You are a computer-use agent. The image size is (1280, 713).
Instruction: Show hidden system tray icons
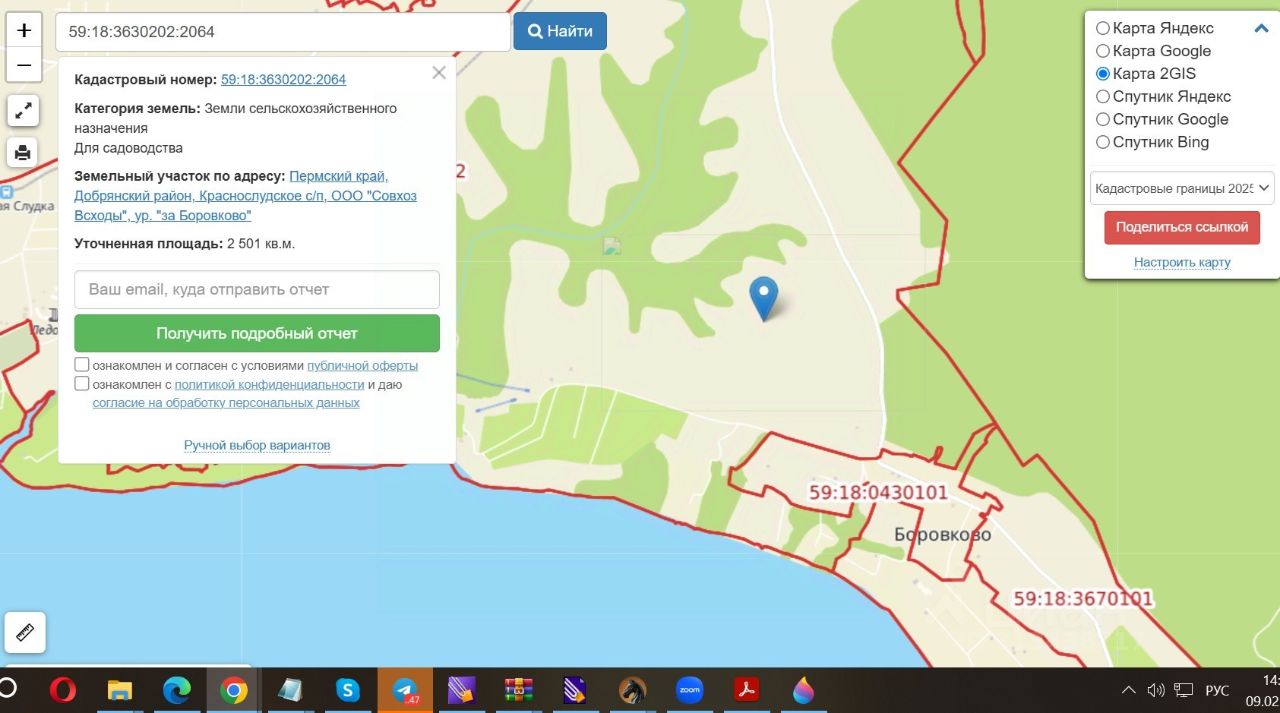pyautogui.click(x=1128, y=690)
